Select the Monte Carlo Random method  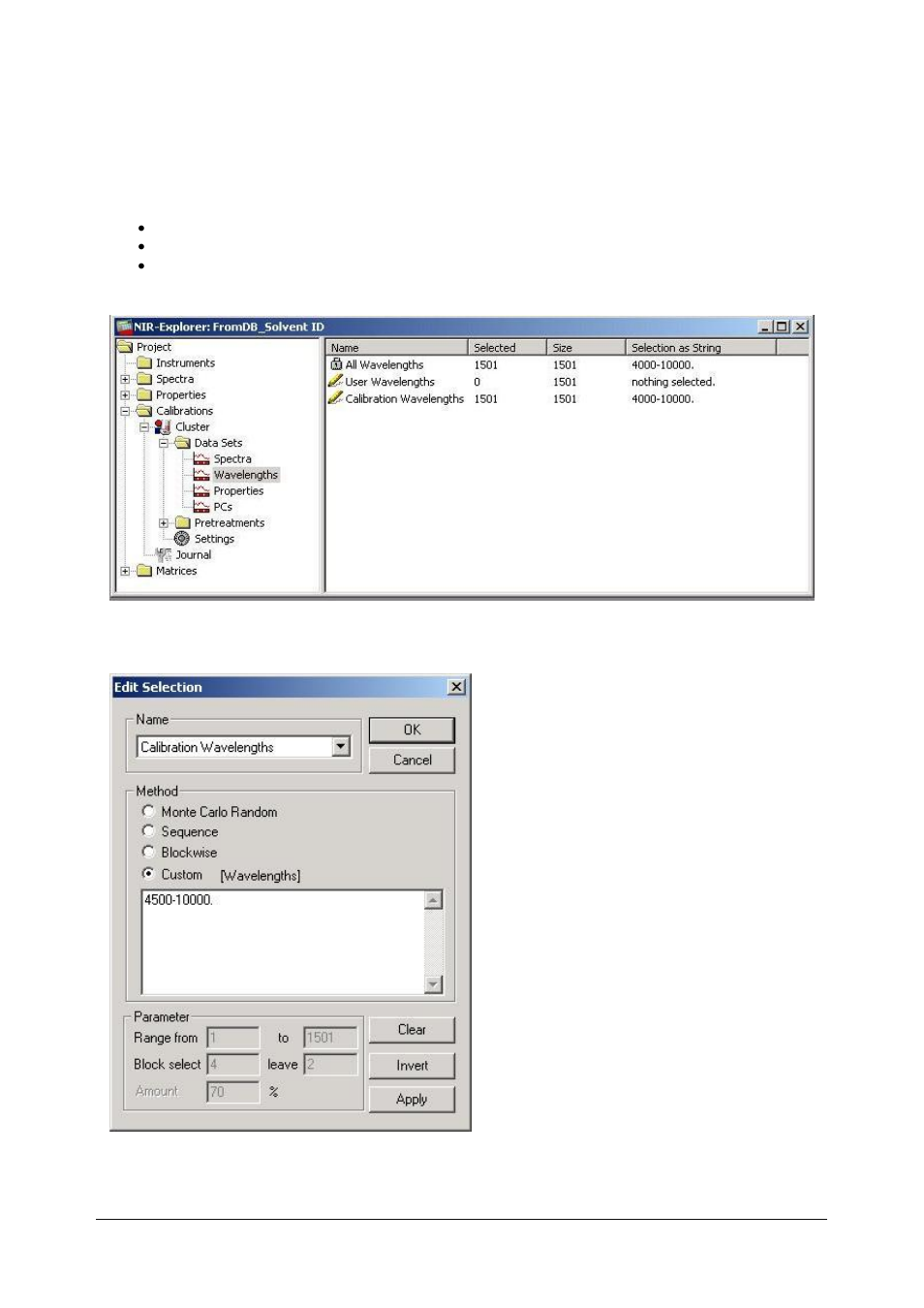[148, 811]
